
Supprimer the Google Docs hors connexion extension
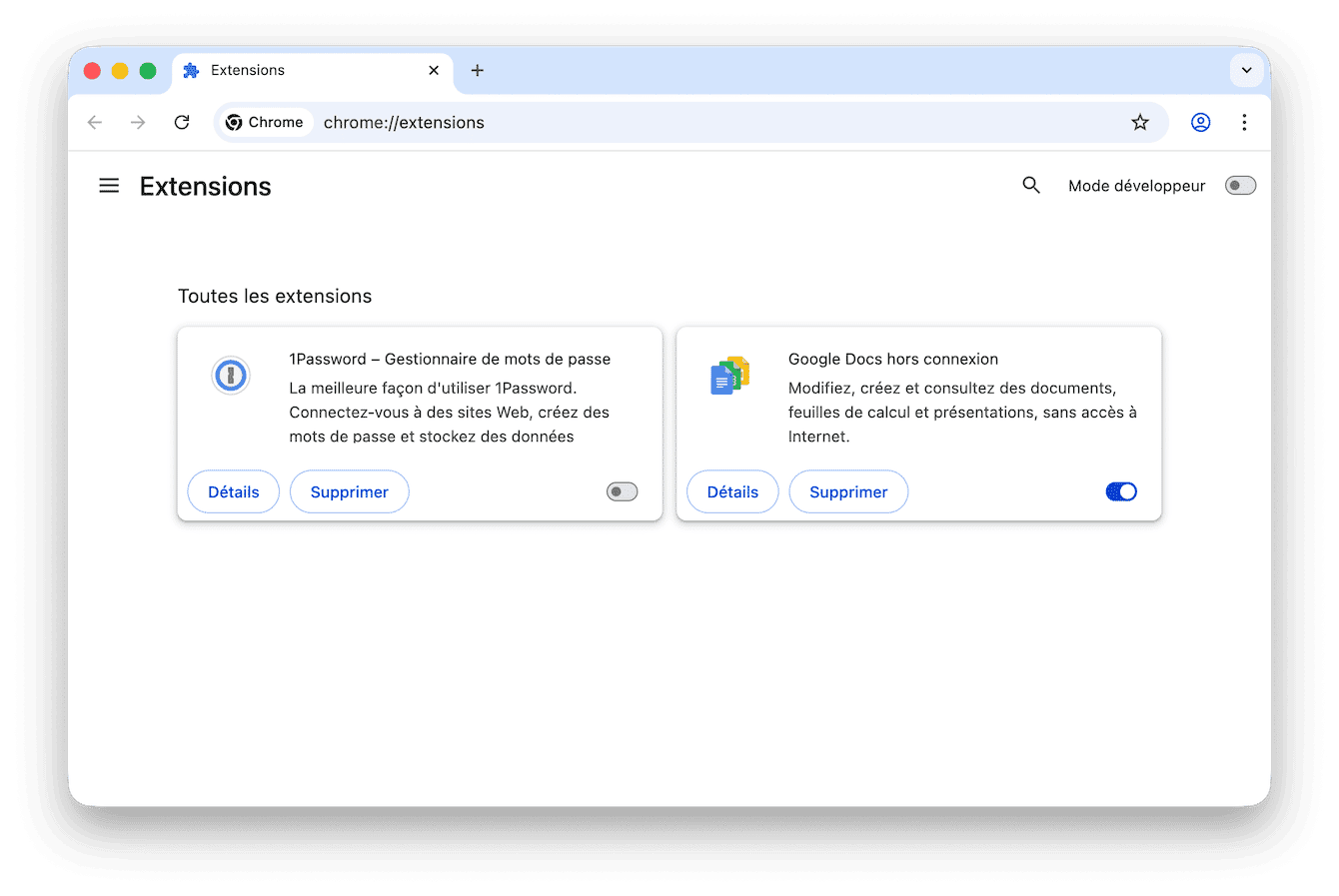click(x=848, y=491)
